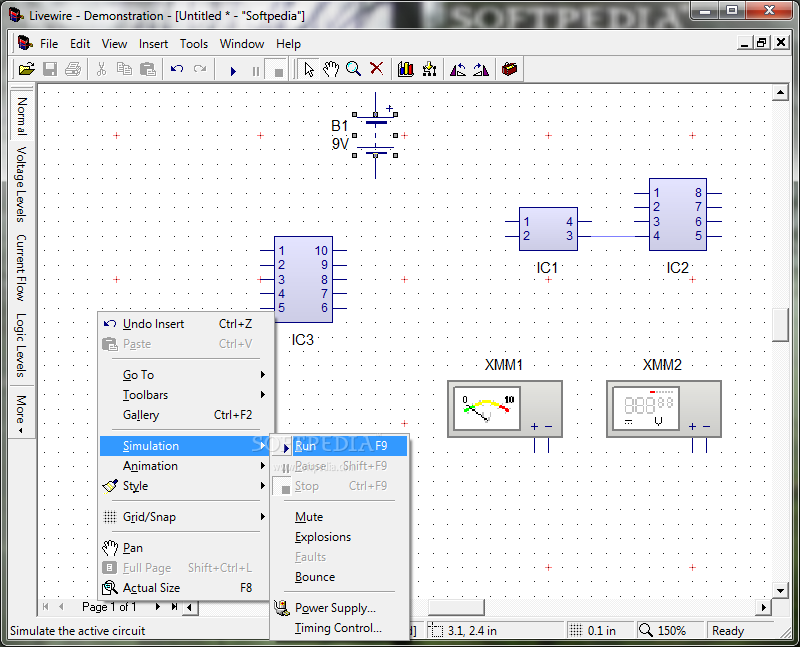Restore the inner document window
800x647 pixels.
pos(761,43)
